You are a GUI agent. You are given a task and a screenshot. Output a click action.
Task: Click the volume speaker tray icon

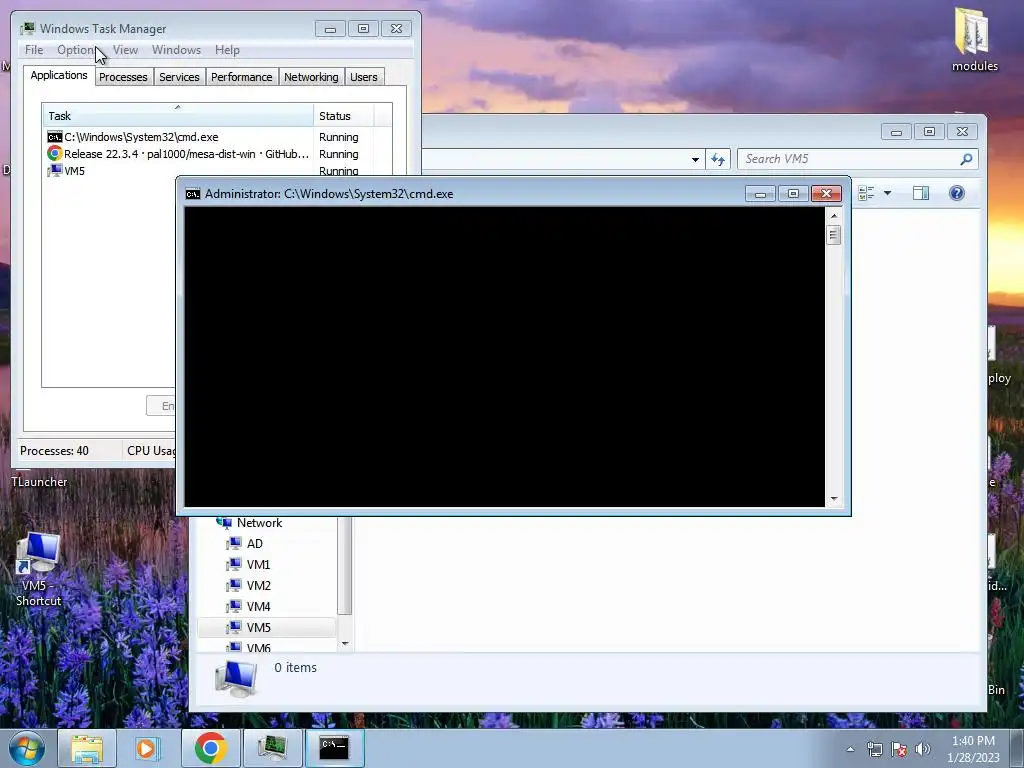click(x=923, y=749)
